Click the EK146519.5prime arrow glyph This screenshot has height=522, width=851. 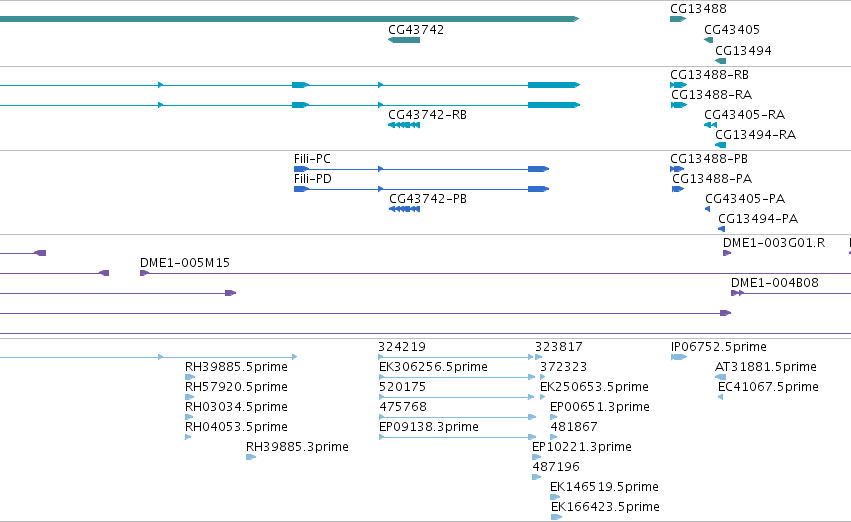[x=555, y=498]
